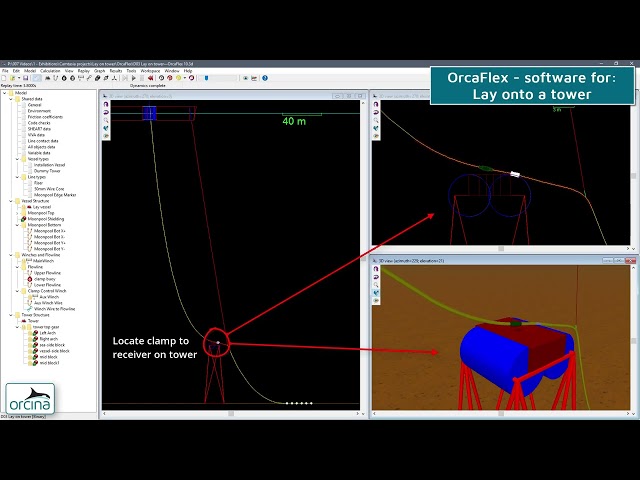This screenshot has width=640, height=480.
Task: Click vertical scrollbar of left 3D view
Action: click(363, 257)
